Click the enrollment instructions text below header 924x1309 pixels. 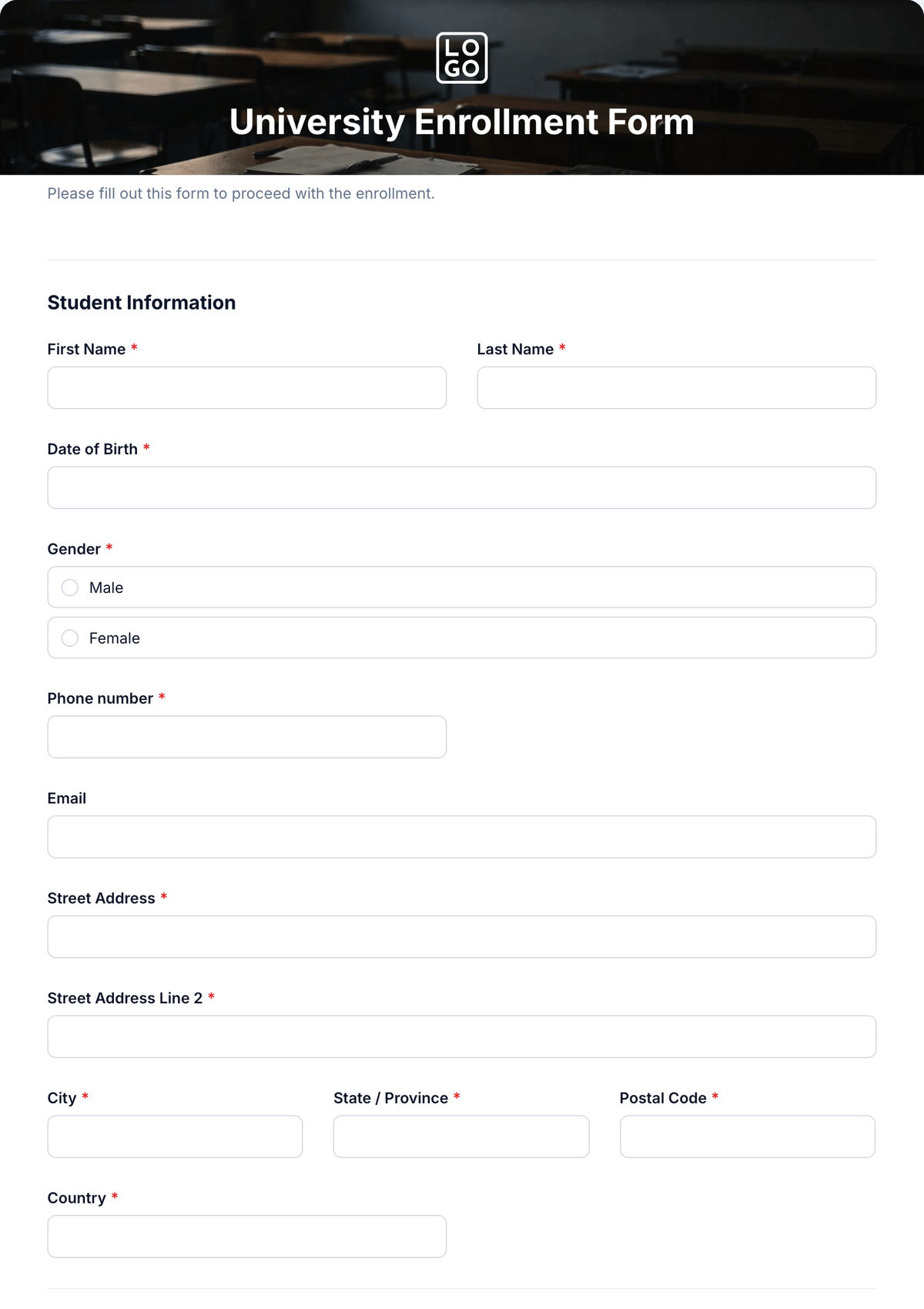click(241, 194)
